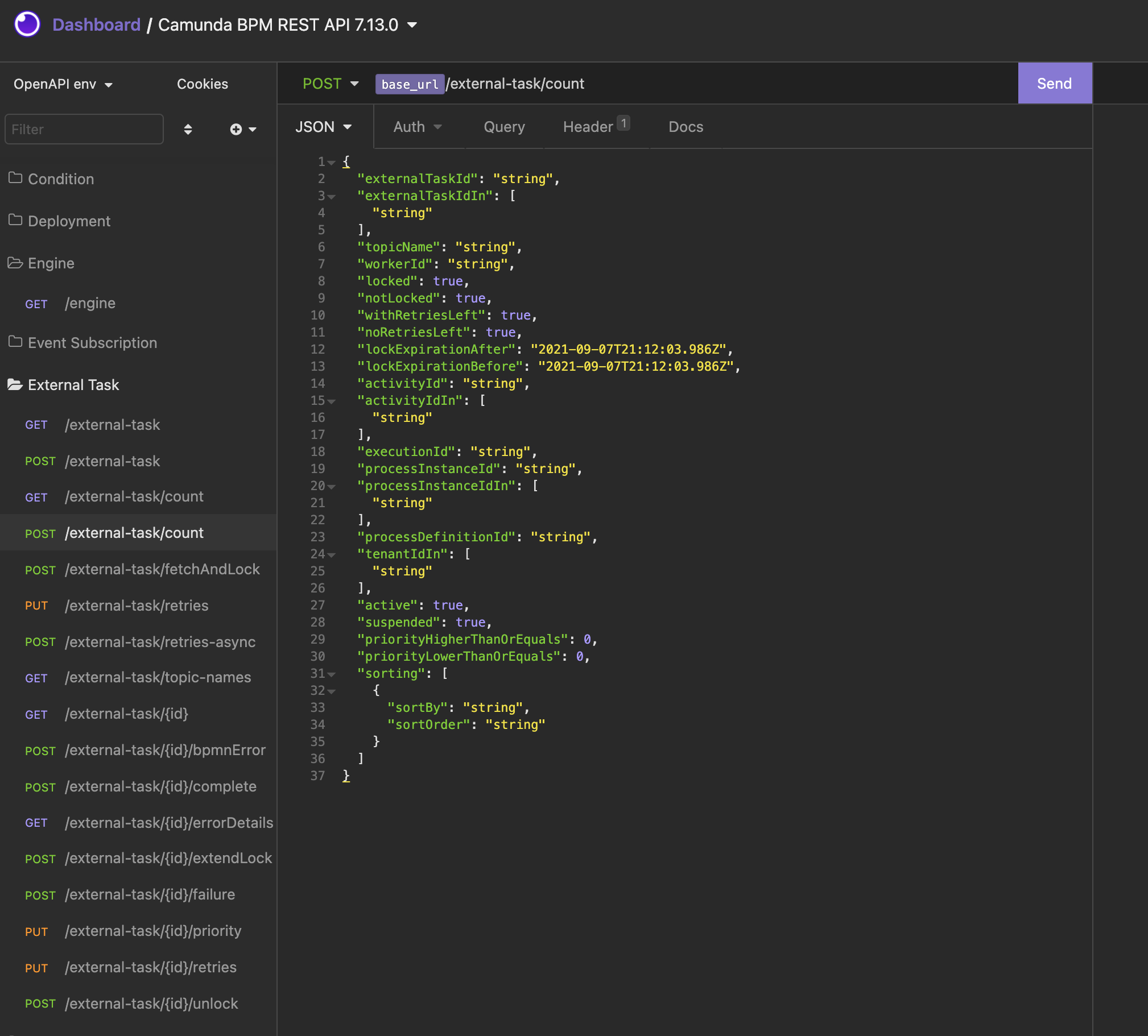Open the Cookies manager
The width and height of the screenshot is (1148, 1036).
click(x=202, y=84)
